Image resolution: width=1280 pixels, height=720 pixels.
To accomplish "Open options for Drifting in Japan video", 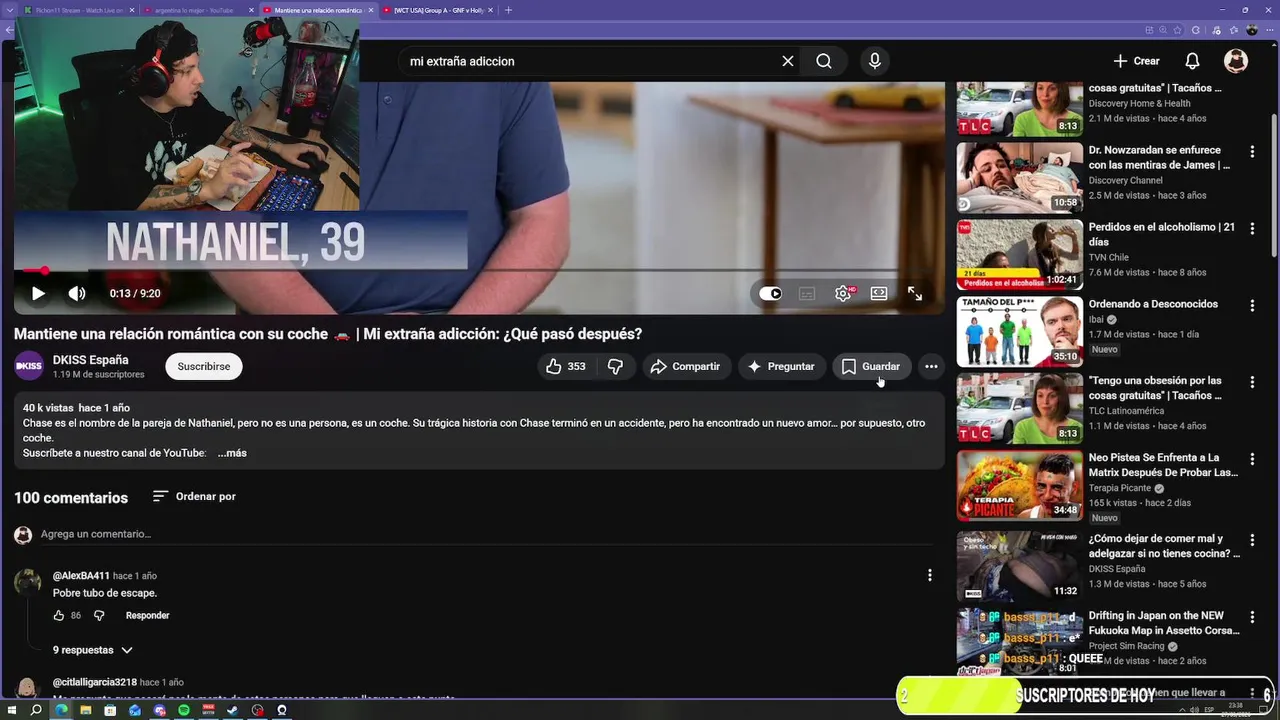I will [1252, 618].
